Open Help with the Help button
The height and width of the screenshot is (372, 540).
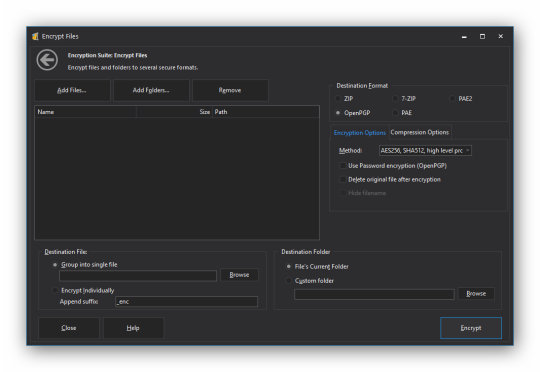pos(133,328)
